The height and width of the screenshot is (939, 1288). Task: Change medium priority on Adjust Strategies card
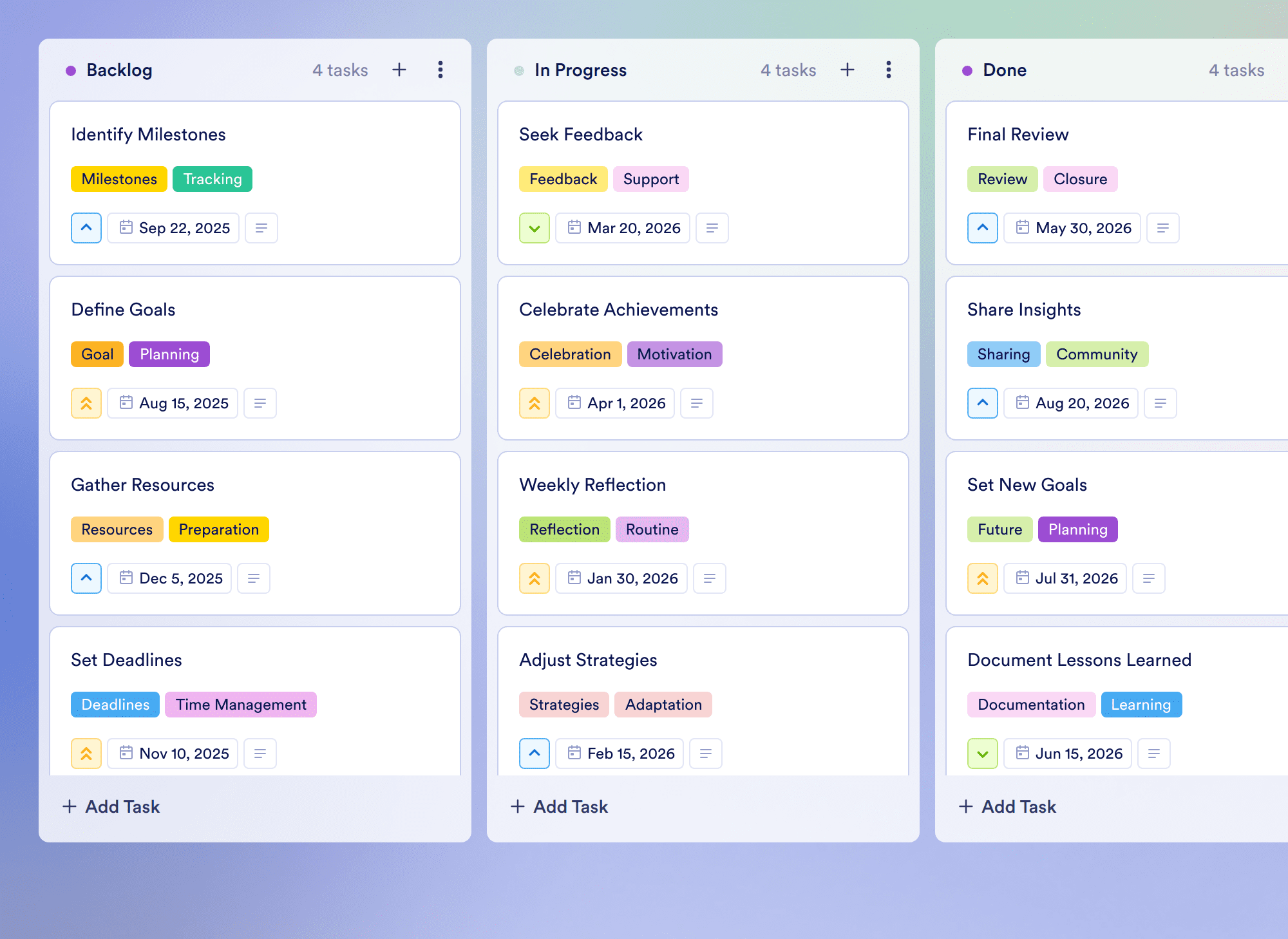coord(535,754)
